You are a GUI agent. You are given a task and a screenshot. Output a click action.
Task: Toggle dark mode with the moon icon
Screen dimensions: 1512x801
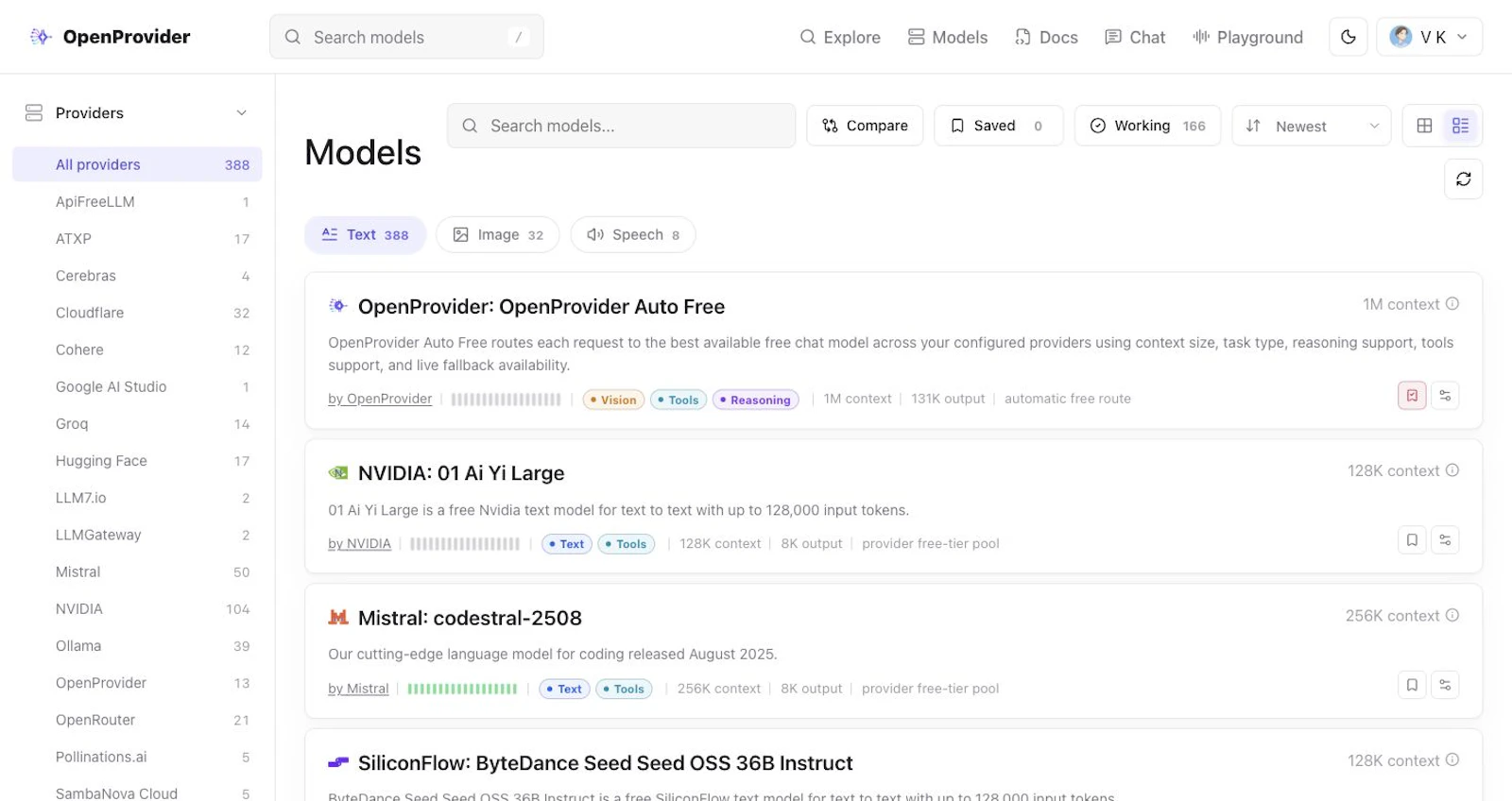(1349, 37)
